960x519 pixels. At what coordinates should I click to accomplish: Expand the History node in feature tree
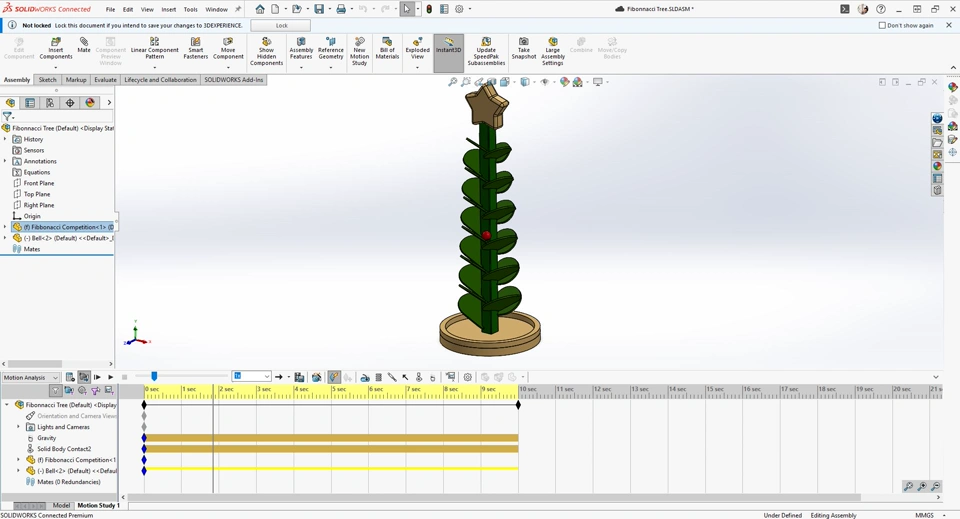[x=6, y=139]
